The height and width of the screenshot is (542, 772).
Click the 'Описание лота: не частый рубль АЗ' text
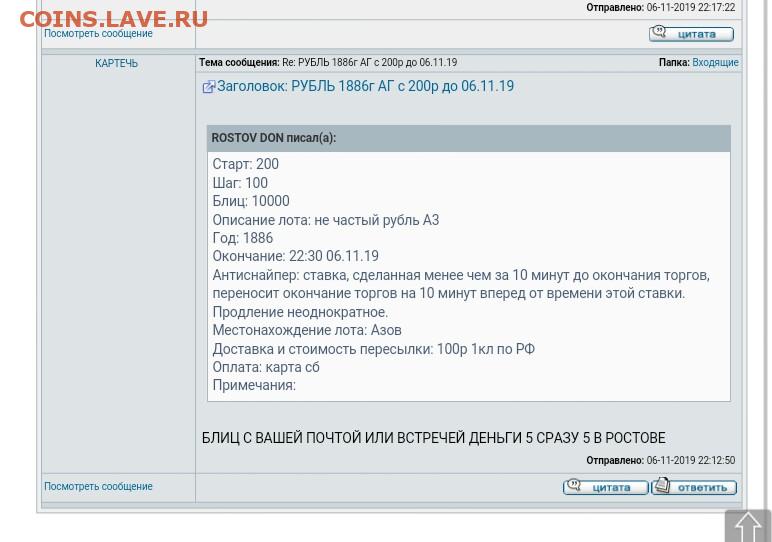point(326,220)
